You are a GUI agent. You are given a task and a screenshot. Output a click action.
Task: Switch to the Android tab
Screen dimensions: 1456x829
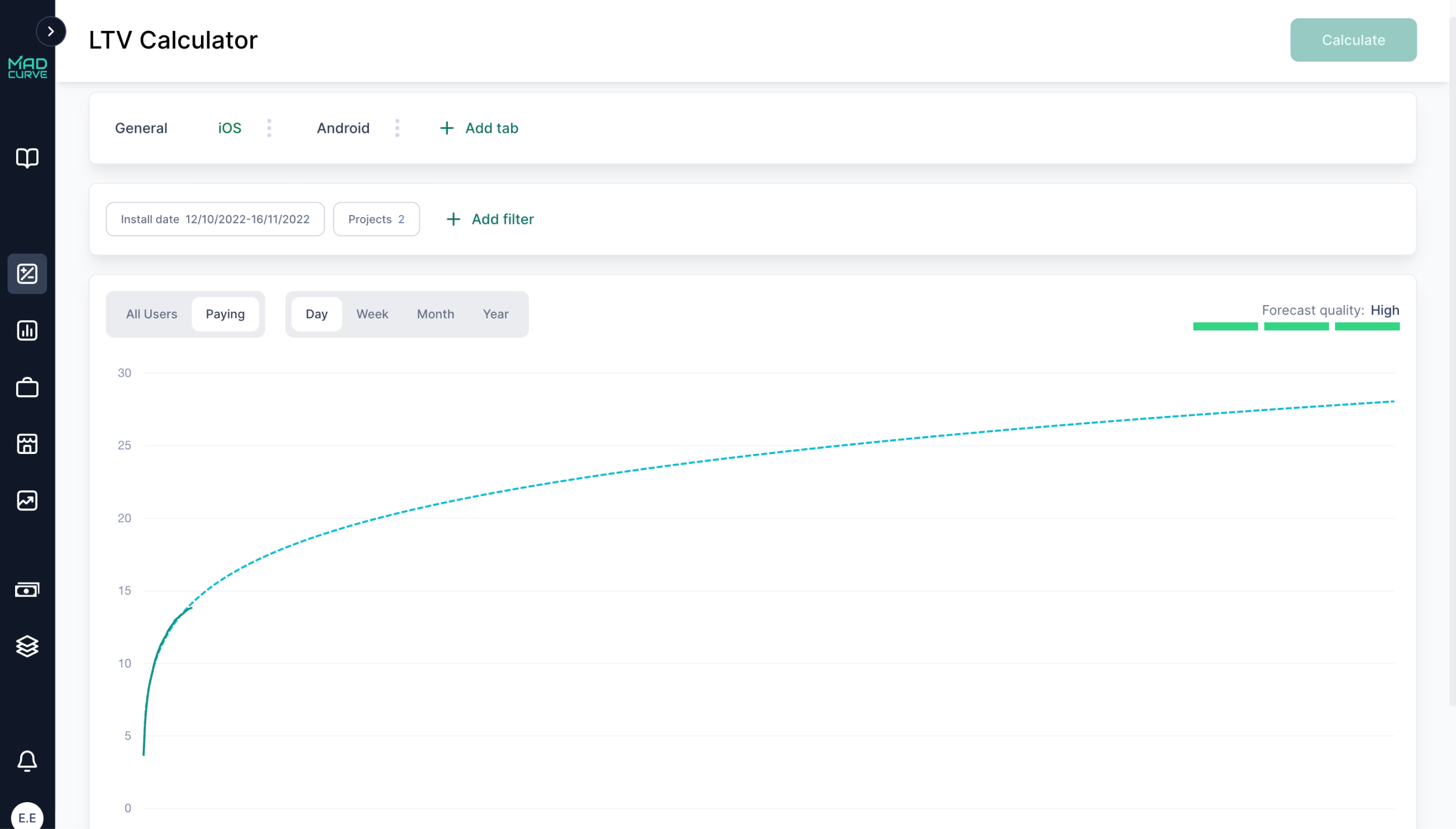point(343,128)
